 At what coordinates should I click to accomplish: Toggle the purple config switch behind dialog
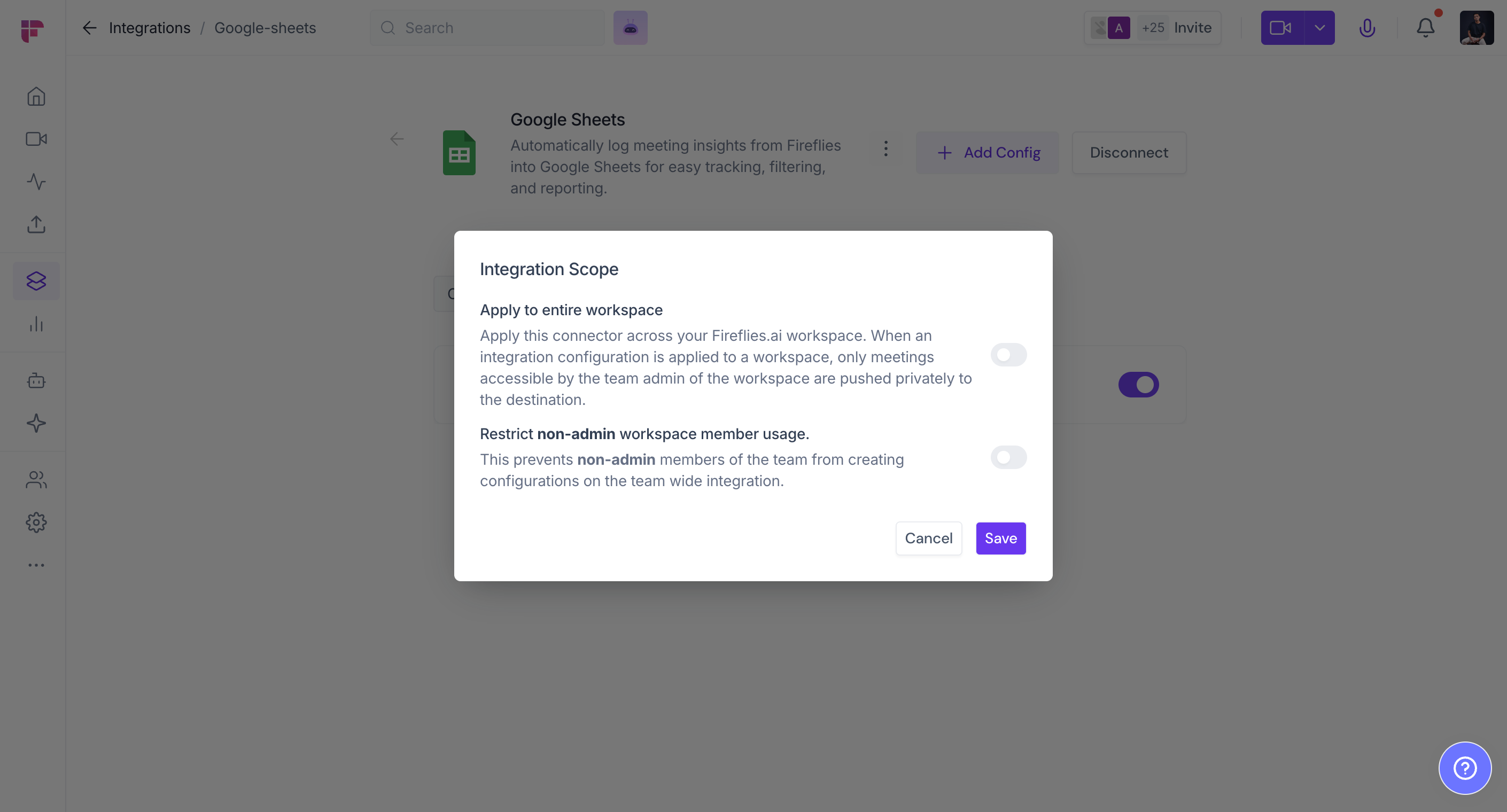coord(1138,385)
